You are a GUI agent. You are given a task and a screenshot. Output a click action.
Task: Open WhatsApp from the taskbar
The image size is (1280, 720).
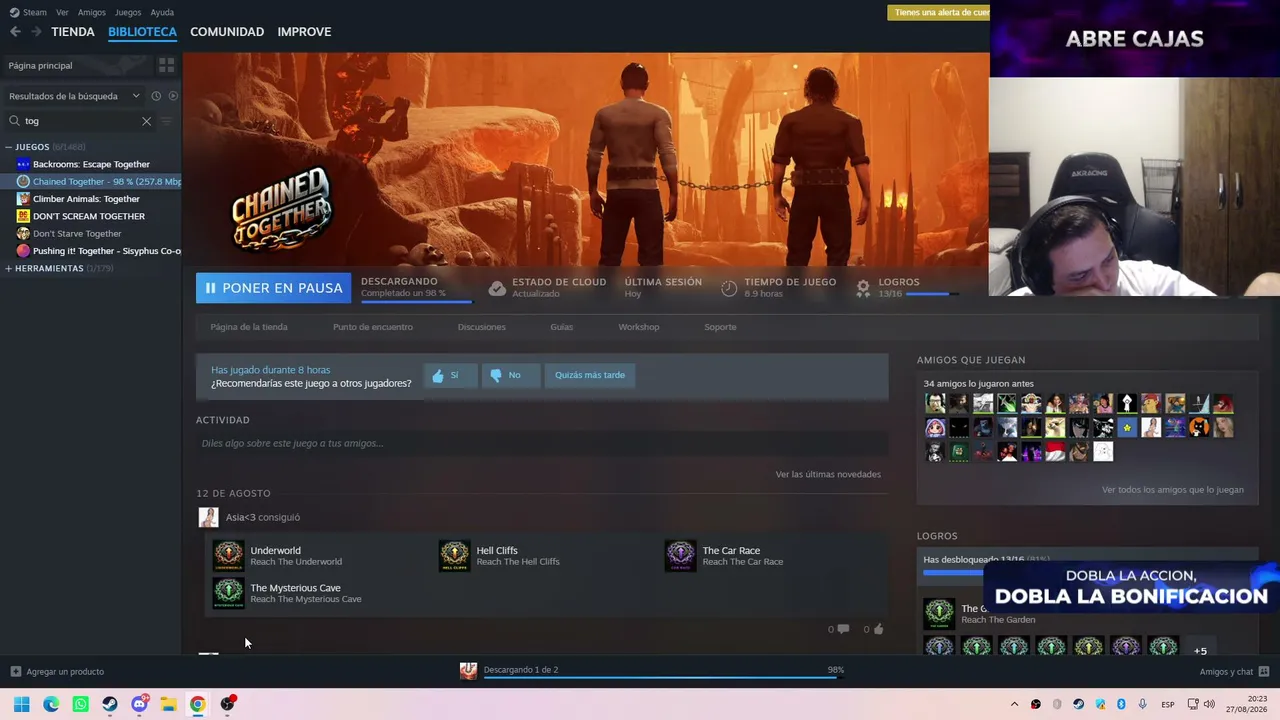point(80,704)
